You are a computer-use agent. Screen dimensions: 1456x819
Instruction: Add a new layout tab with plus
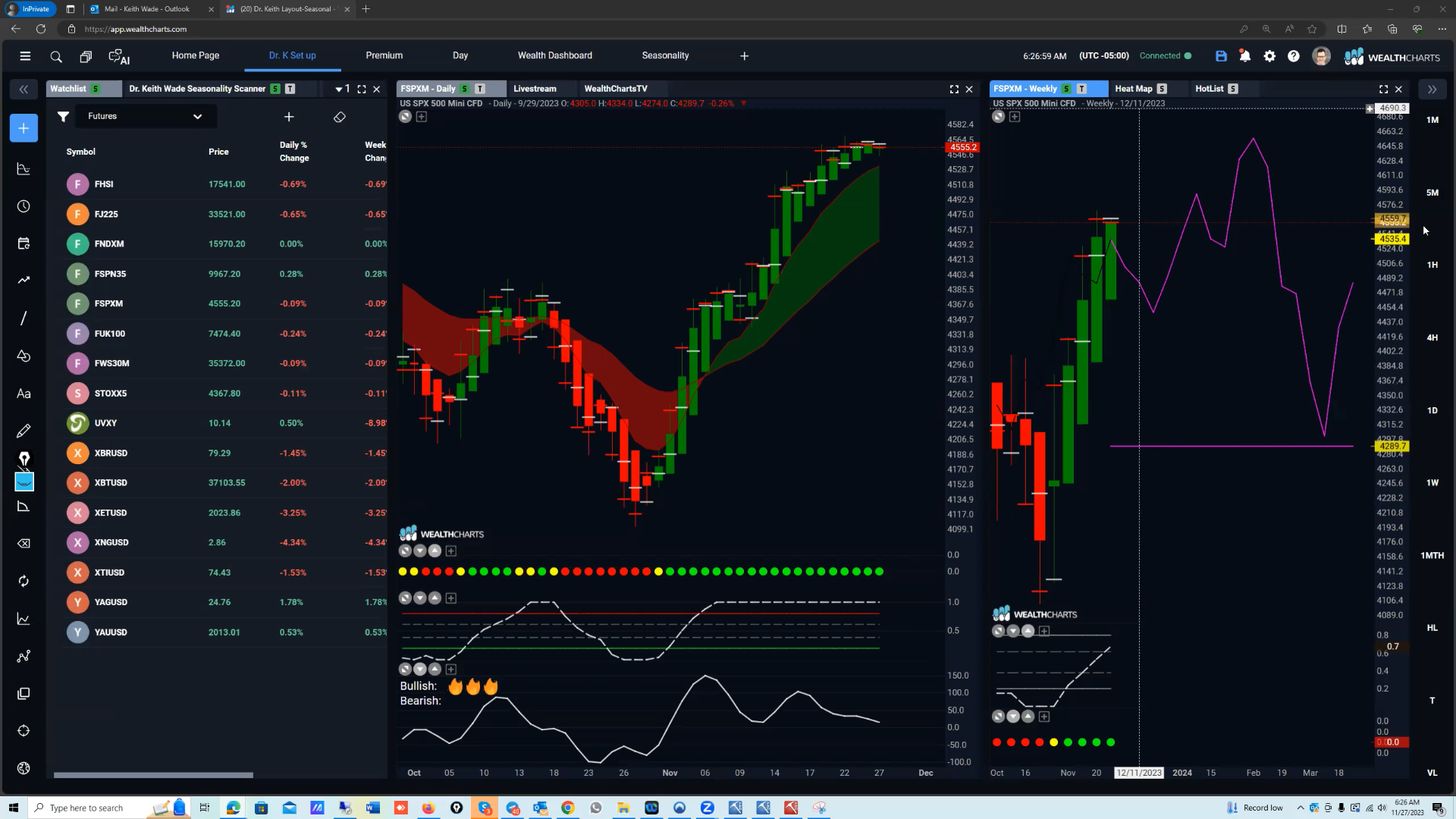(x=744, y=56)
